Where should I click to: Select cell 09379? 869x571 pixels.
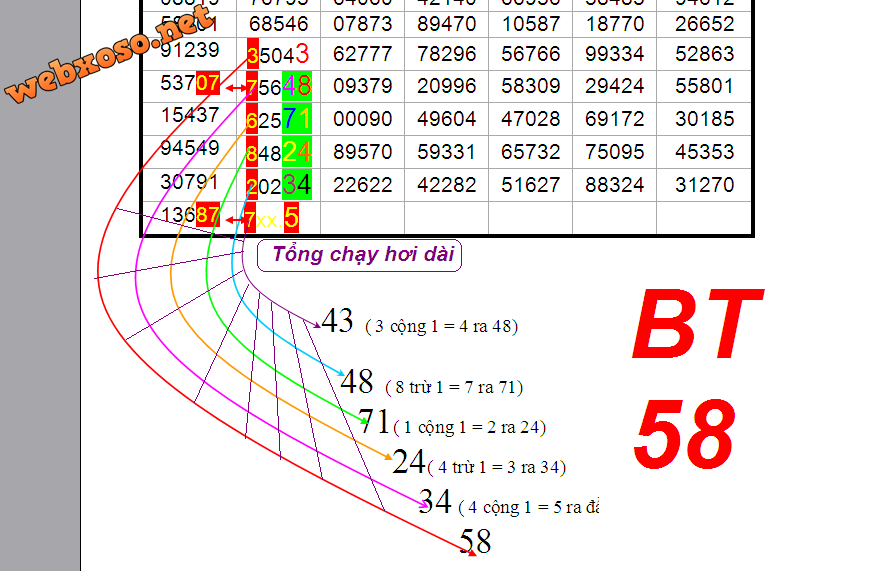pyautogui.click(x=362, y=86)
